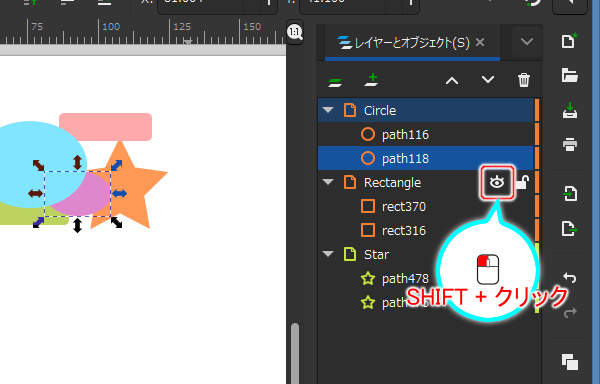Click the print icon
This screenshot has width=600, height=384.
570,145
